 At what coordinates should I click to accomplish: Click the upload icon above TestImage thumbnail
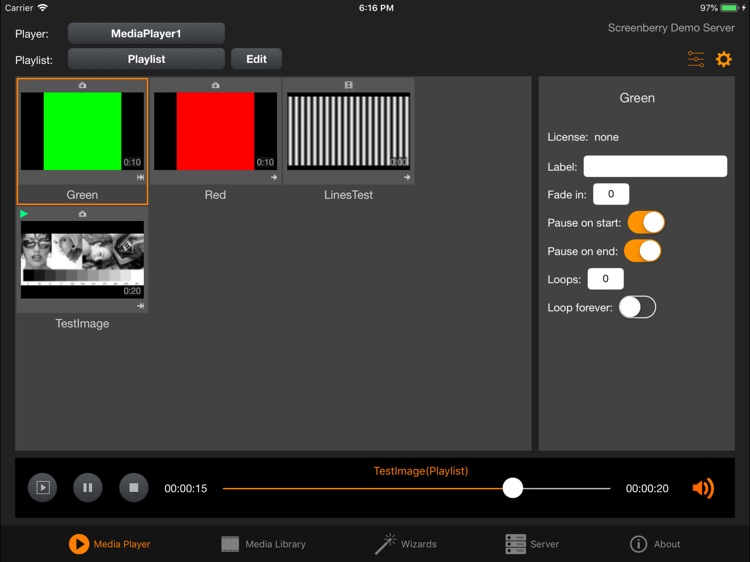click(x=82, y=214)
